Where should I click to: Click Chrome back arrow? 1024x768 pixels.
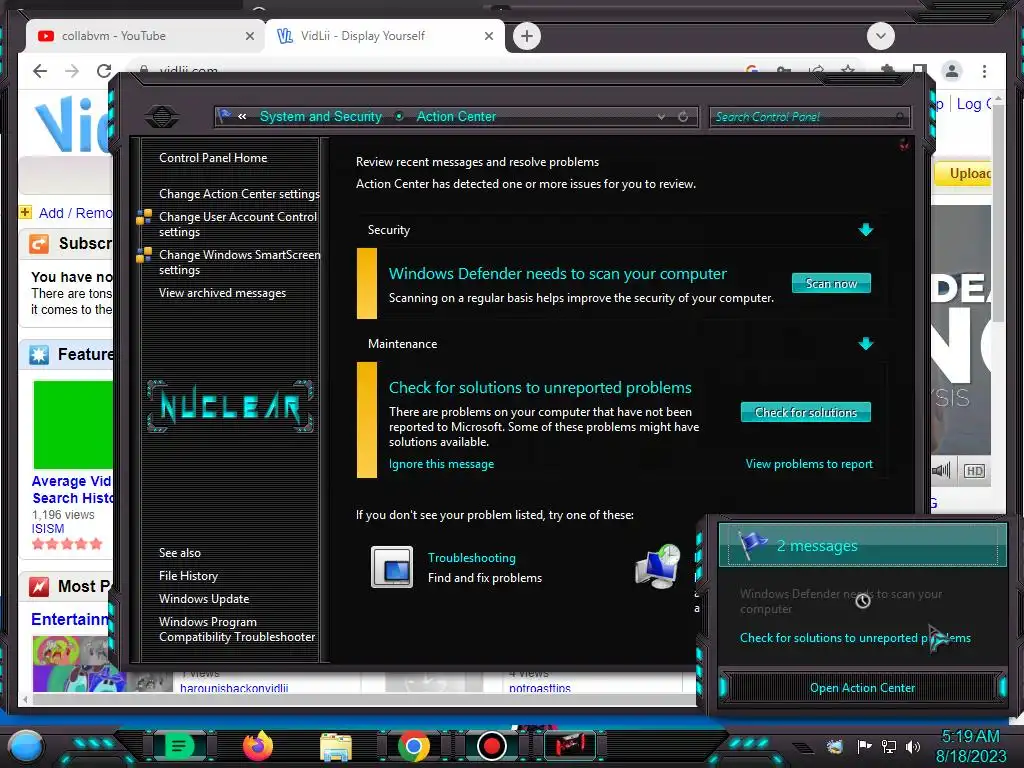[40, 71]
